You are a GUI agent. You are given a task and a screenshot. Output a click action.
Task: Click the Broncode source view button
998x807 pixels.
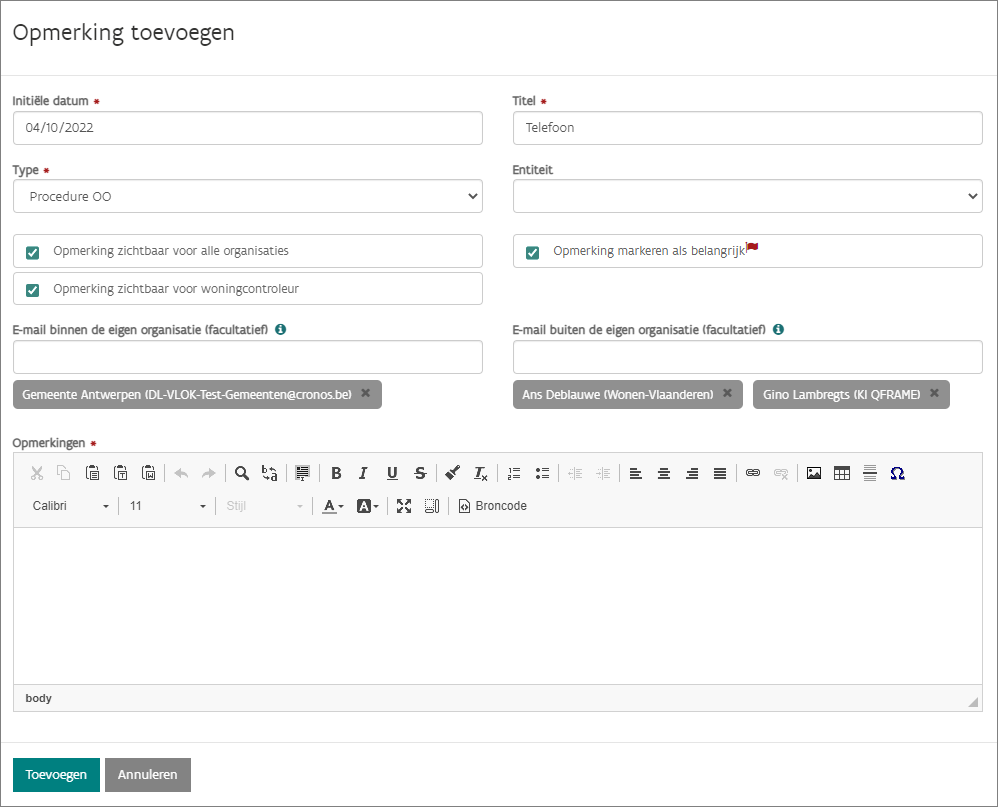click(x=492, y=506)
